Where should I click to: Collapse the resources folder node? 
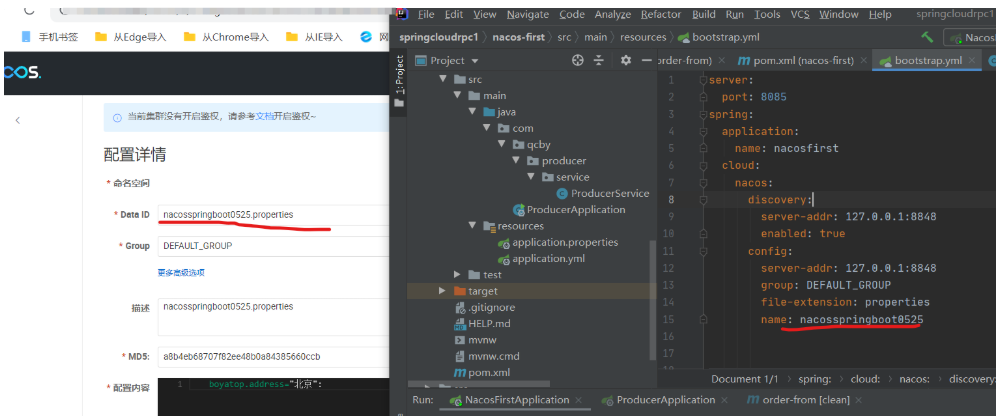coord(472,226)
